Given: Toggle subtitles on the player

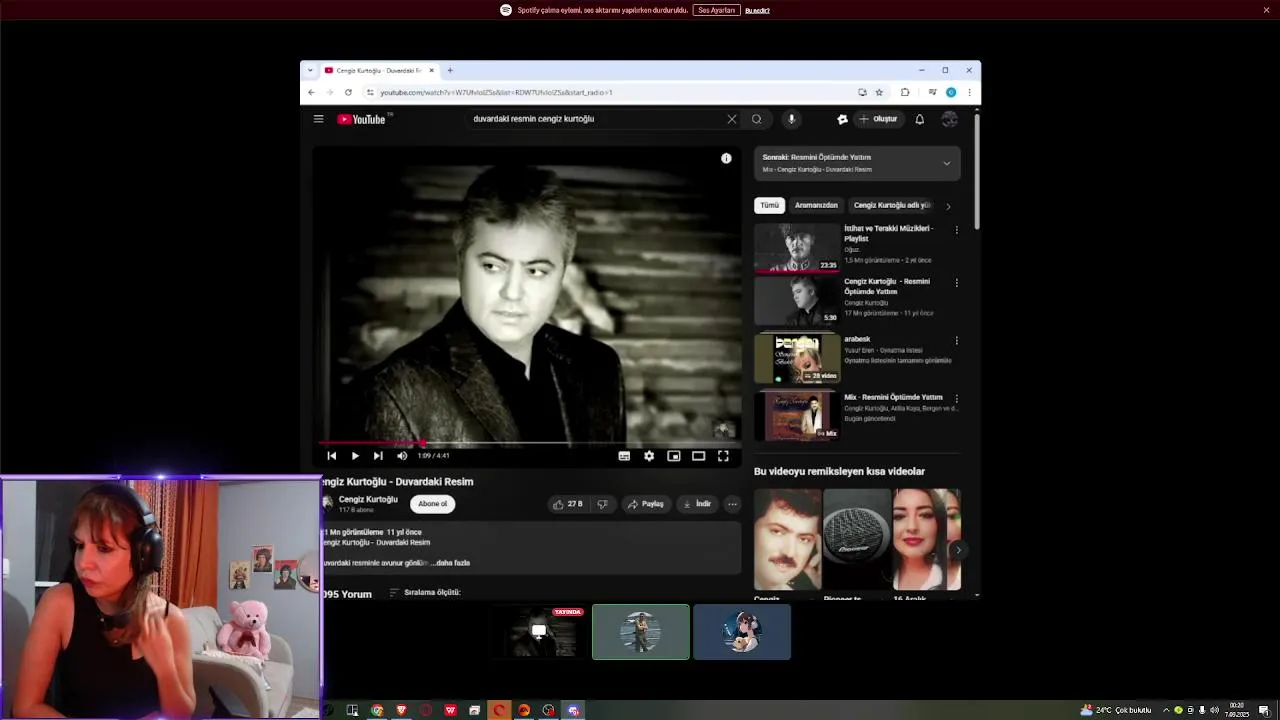Looking at the screenshot, I should [x=624, y=456].
